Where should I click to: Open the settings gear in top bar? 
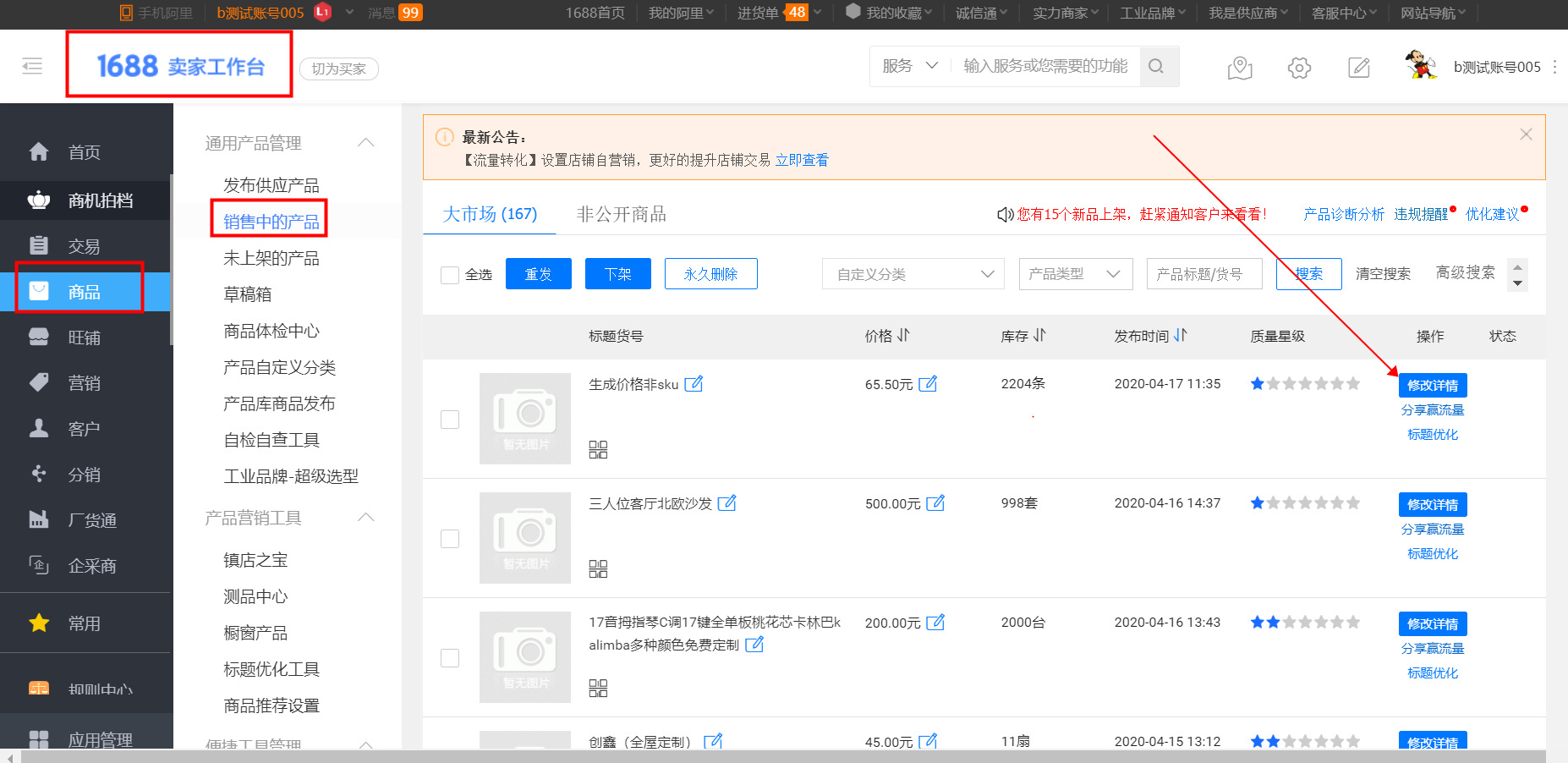[1299, 68]
